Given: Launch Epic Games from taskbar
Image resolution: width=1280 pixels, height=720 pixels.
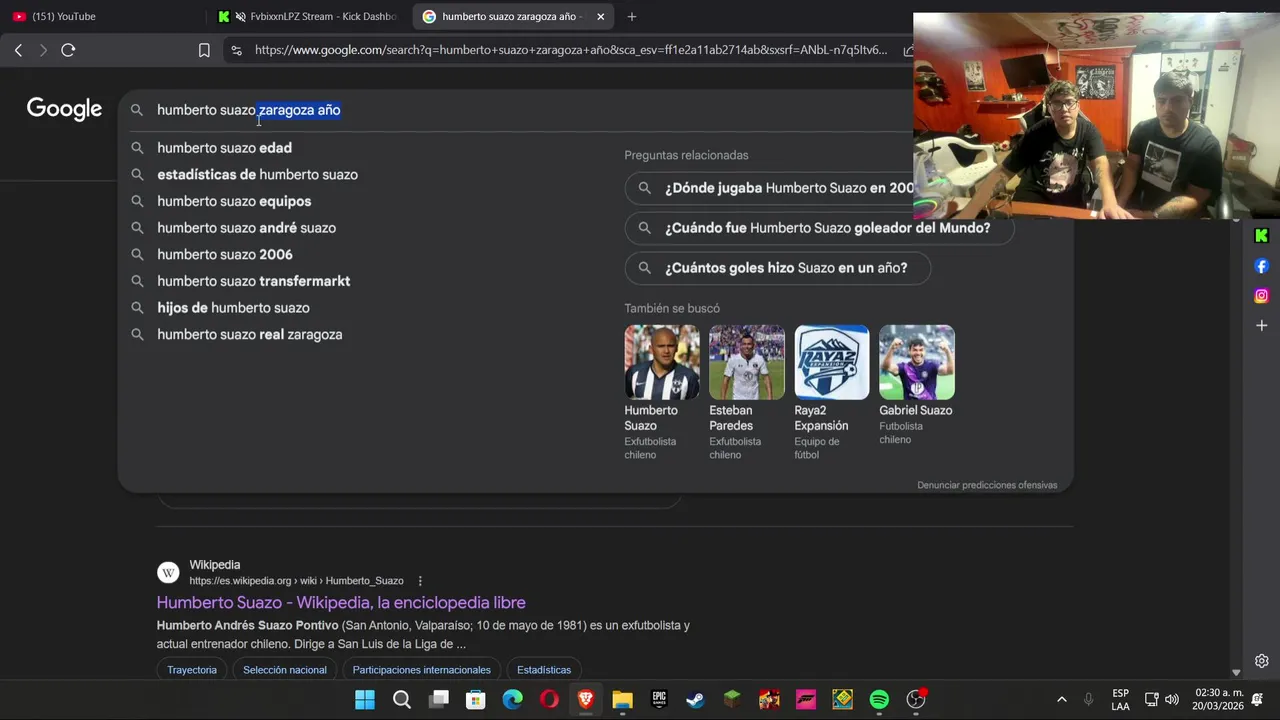Looking at the screenshot, I should [x=659, y=699].
